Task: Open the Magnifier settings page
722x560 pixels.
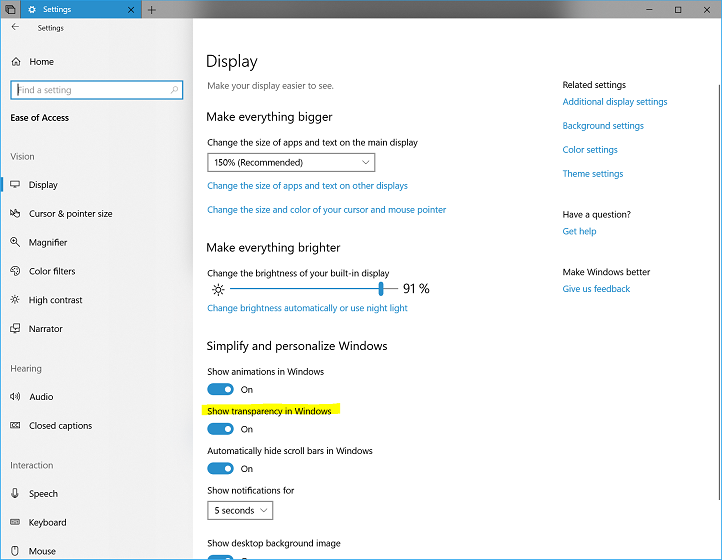Action: [x=48, y=242]
